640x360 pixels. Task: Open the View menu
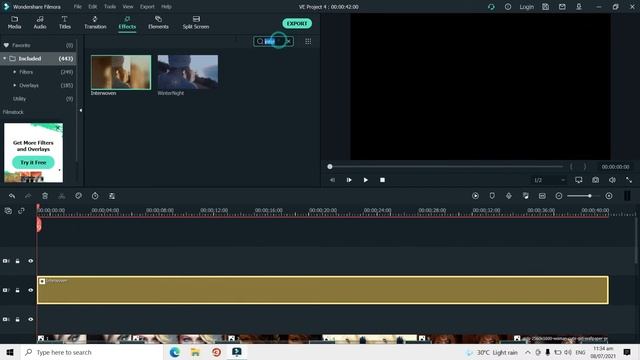click(x=128, y=7)
